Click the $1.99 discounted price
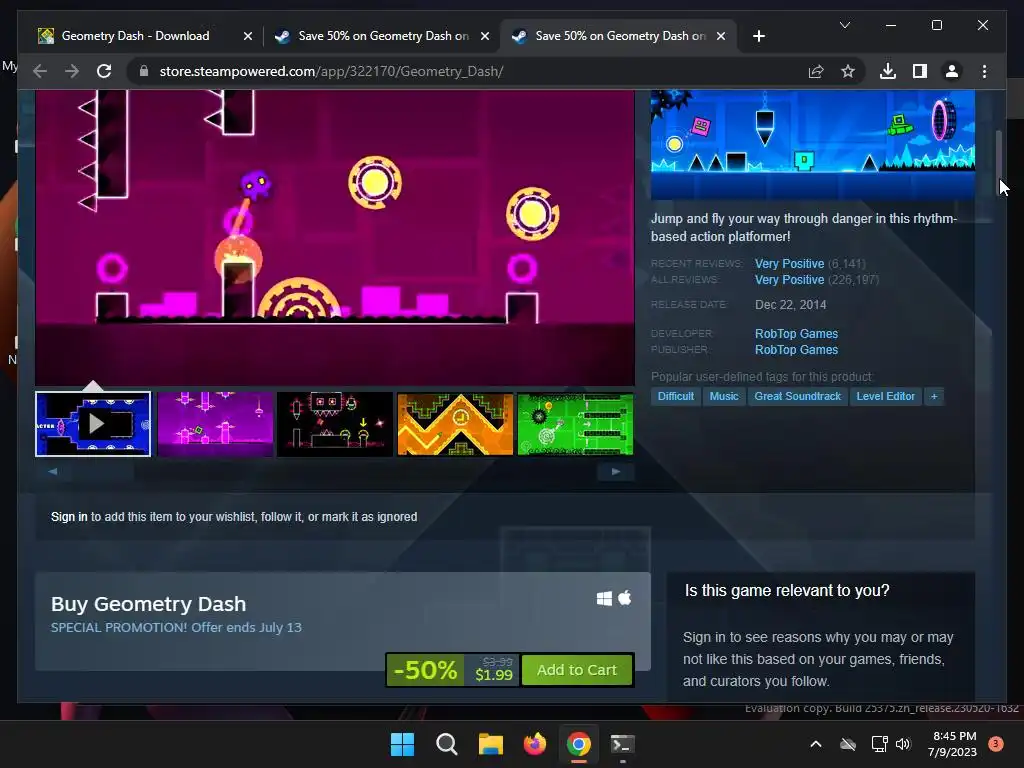This screenshot has width=1024, height=768. pos(494,675)
